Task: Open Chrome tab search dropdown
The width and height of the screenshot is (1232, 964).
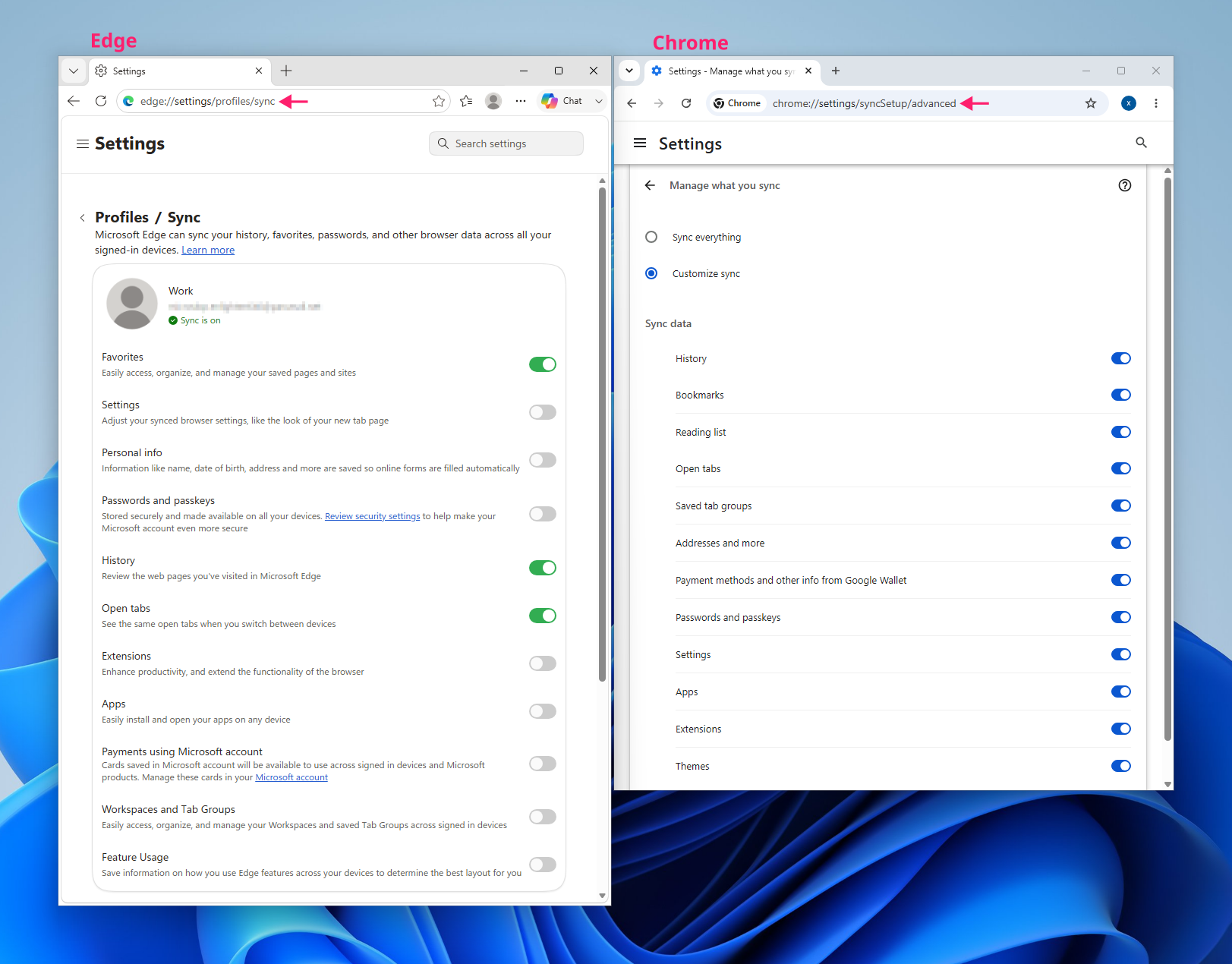Action: pyautogui.click(x=629, y=71)
